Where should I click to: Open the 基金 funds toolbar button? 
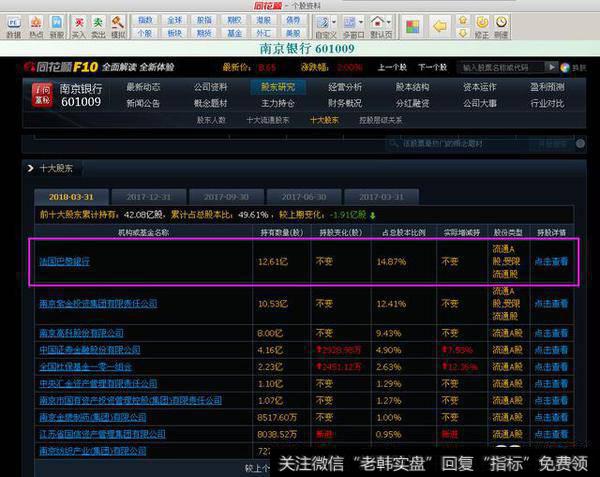234,33
